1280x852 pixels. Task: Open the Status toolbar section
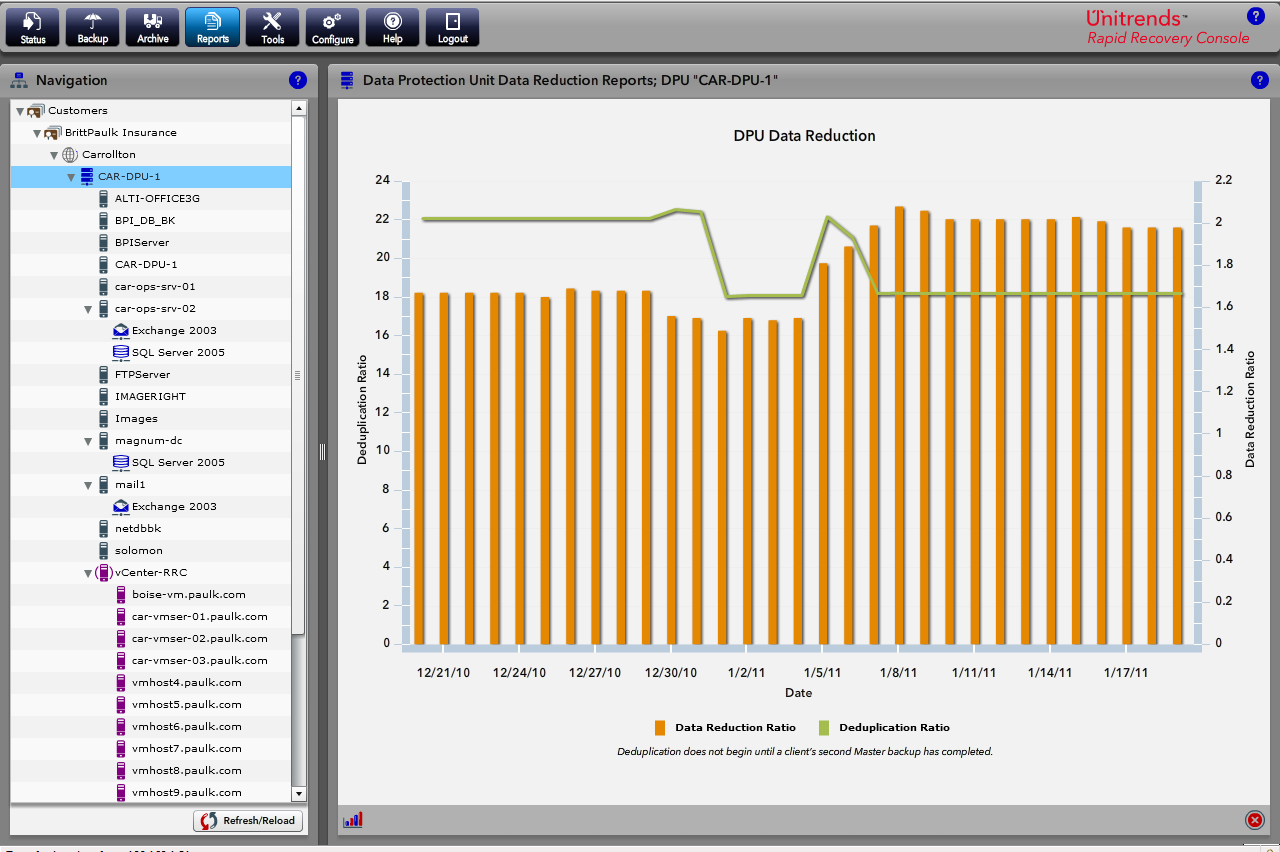point(32,27)
